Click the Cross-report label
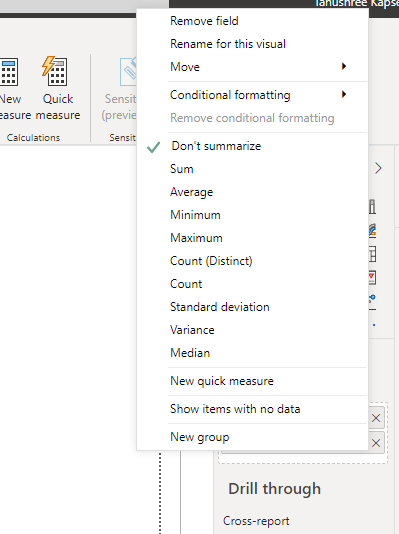 coord(256,521)
